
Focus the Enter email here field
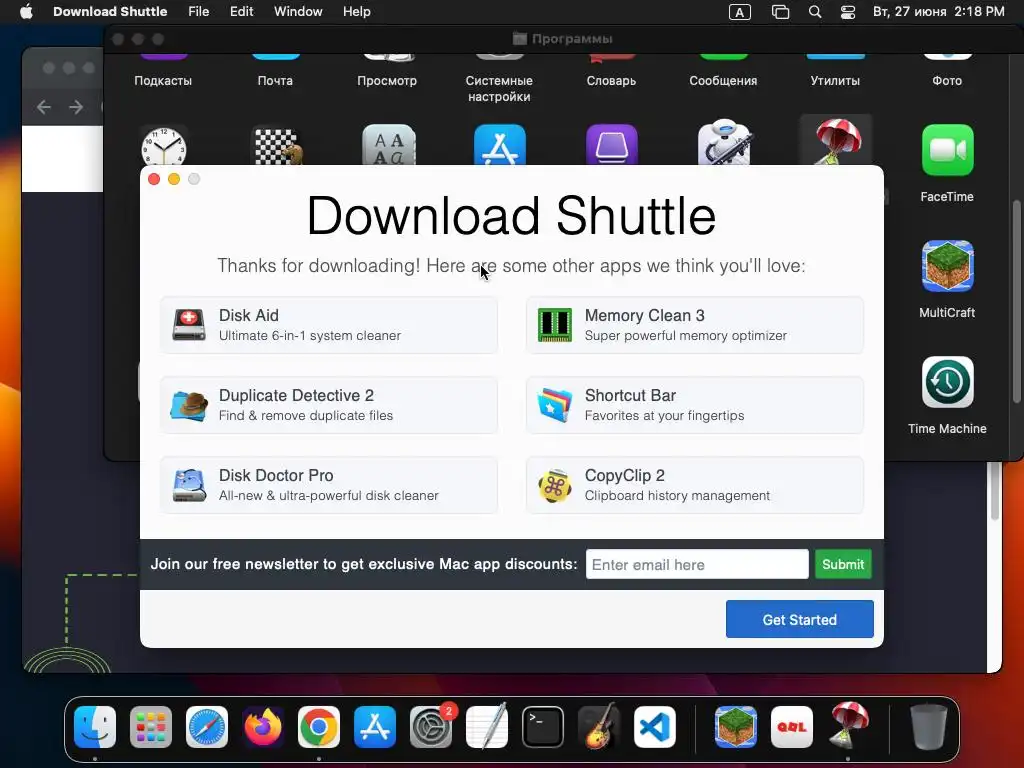pos(697,564)
